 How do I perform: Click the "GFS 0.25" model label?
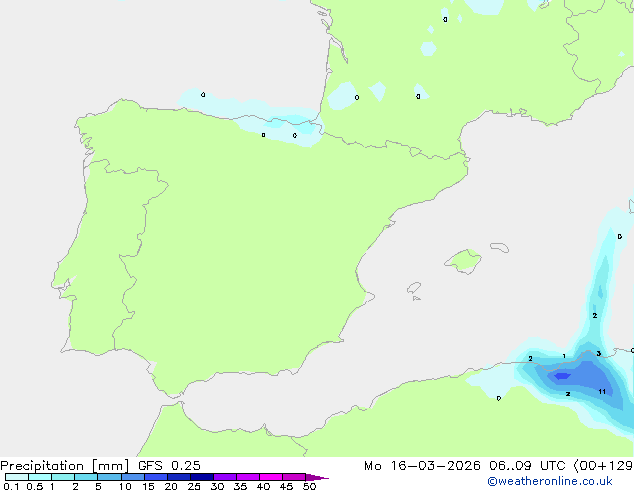pos(169,466)
